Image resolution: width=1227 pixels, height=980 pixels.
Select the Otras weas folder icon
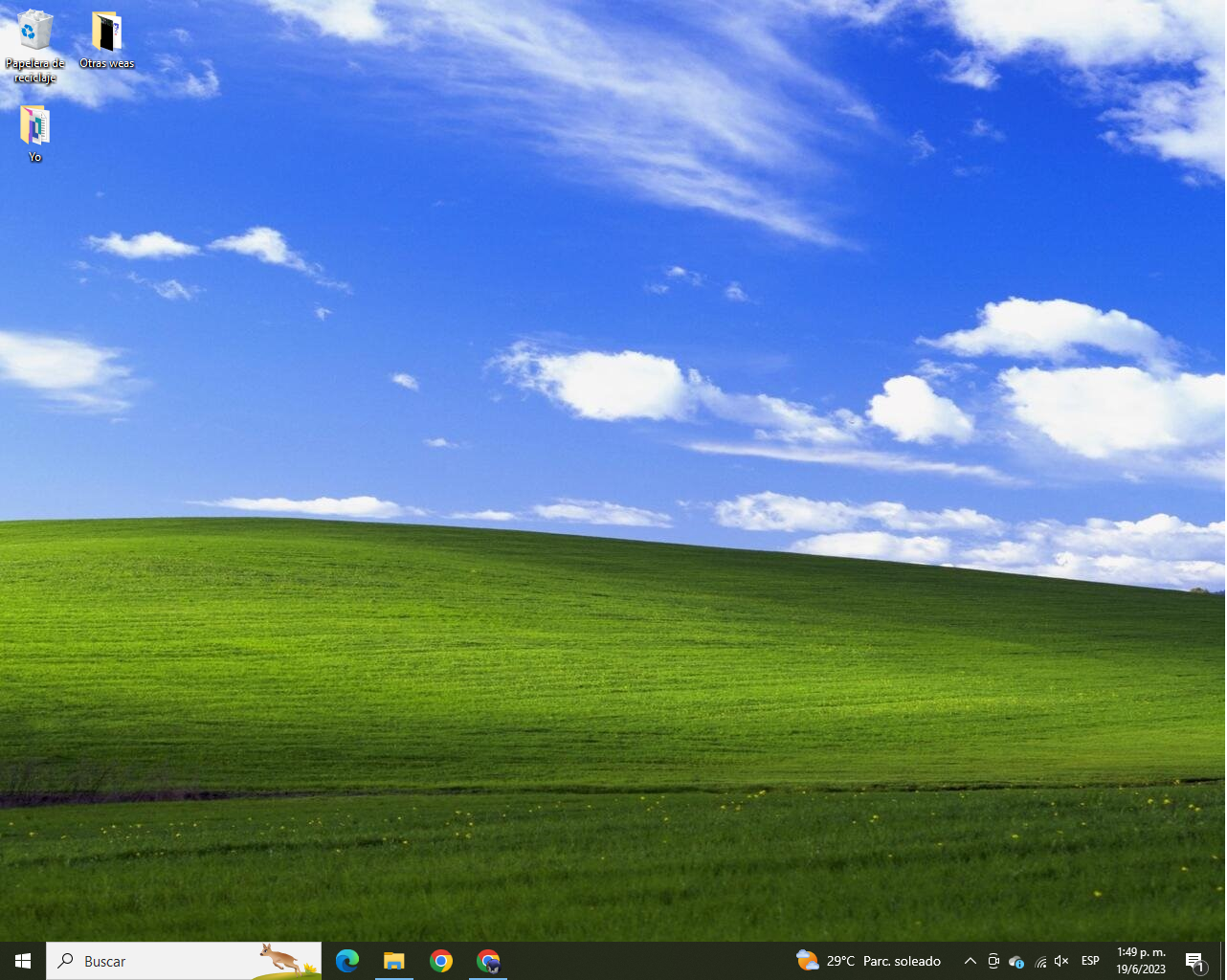(x=106, y=40)
